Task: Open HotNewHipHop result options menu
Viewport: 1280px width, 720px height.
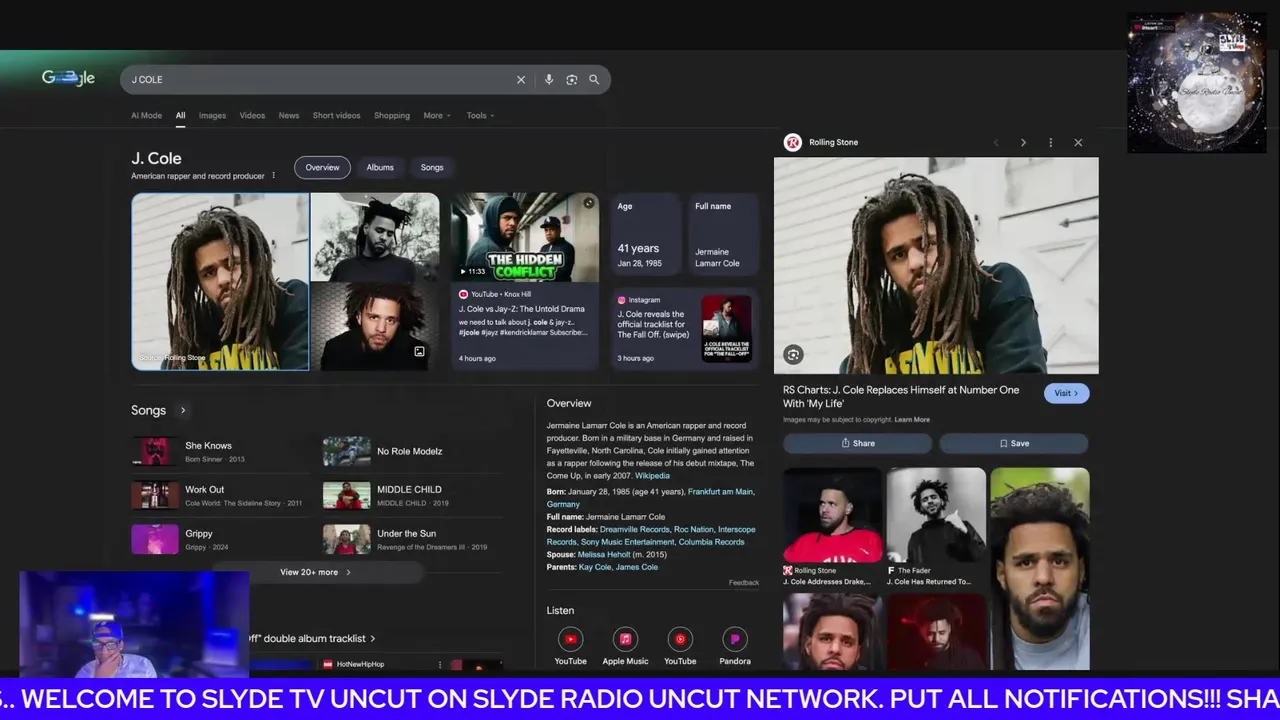Action: pos(439,664)
